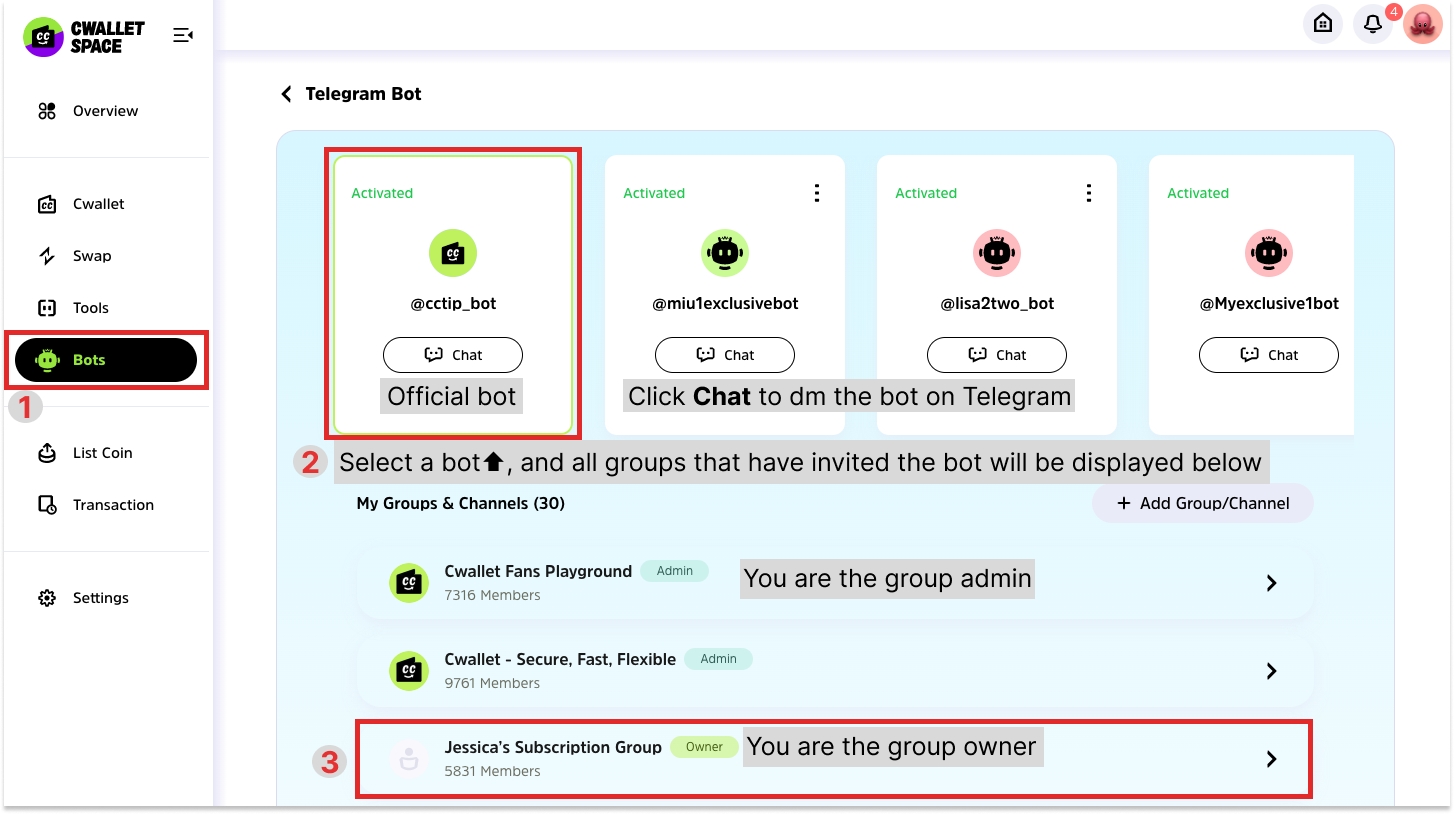The width and height of the screenshot is (1454, 814).
Task: Open the notifications bell
Action: point(1373,23)
